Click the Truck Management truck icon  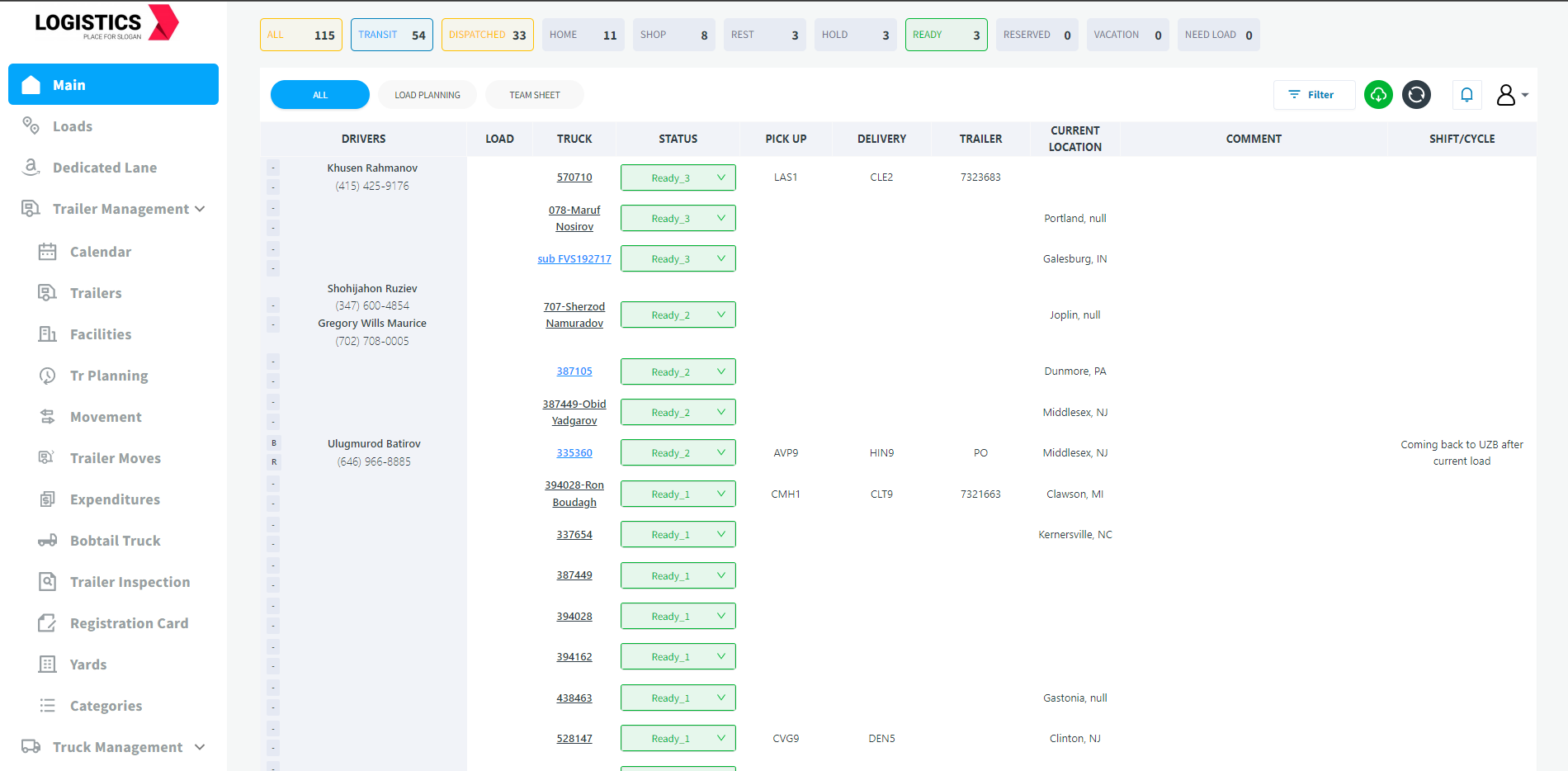(31, 746)
